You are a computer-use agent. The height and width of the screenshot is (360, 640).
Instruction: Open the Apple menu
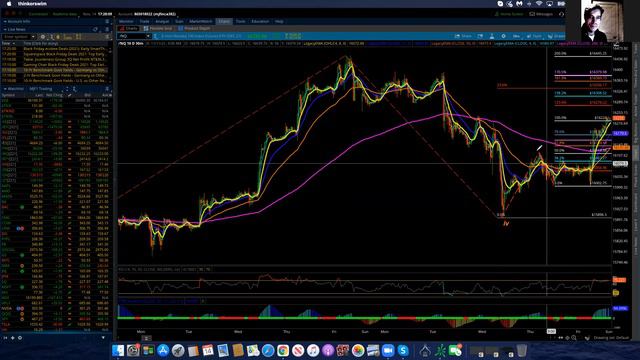[x=9, y=4]
